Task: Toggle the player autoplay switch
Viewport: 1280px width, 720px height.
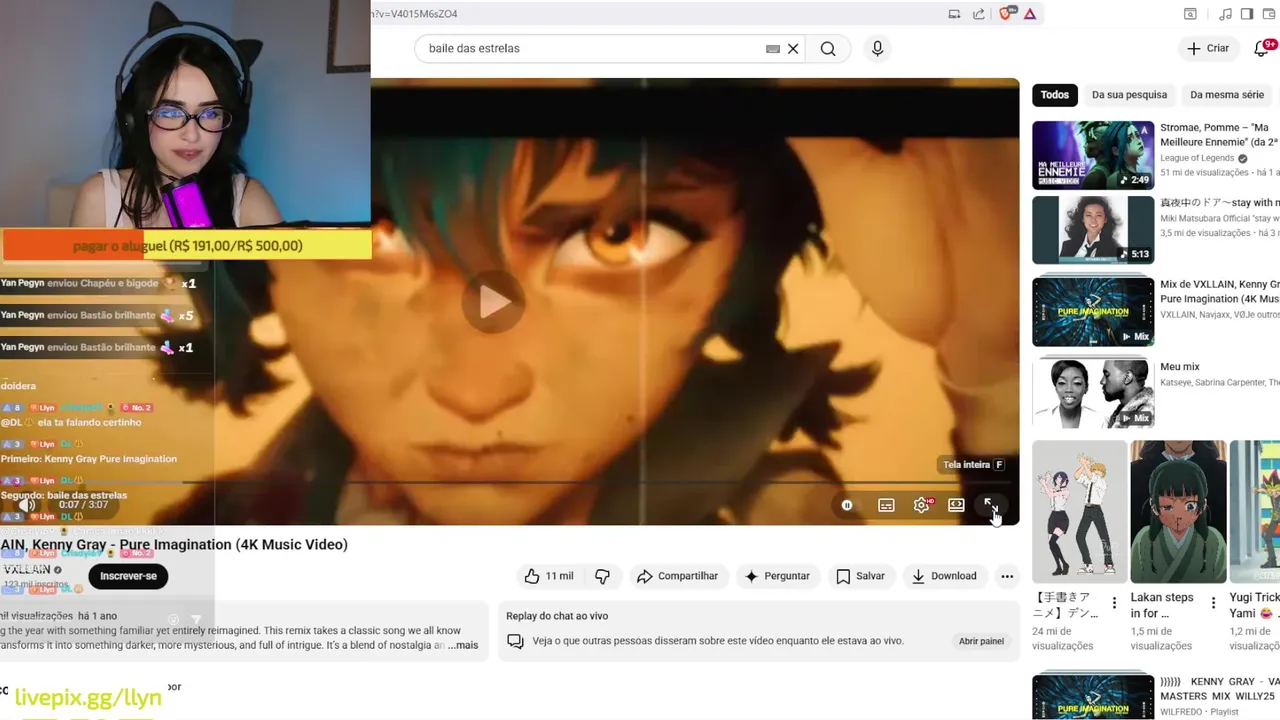Action: tap(847, 505)
